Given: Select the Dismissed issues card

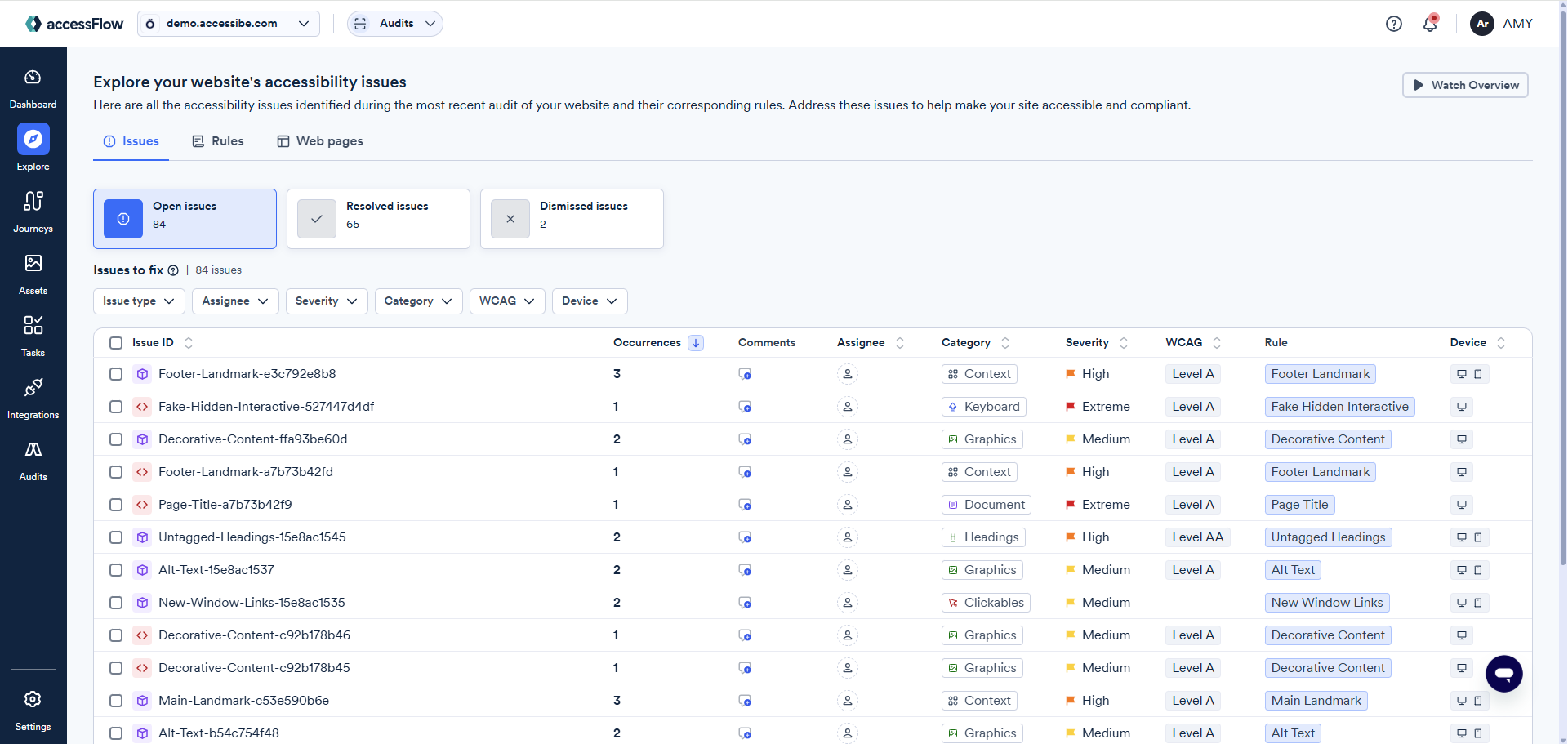Looking at the screenshot, I should pyautogui.click(x=572, y=219).
